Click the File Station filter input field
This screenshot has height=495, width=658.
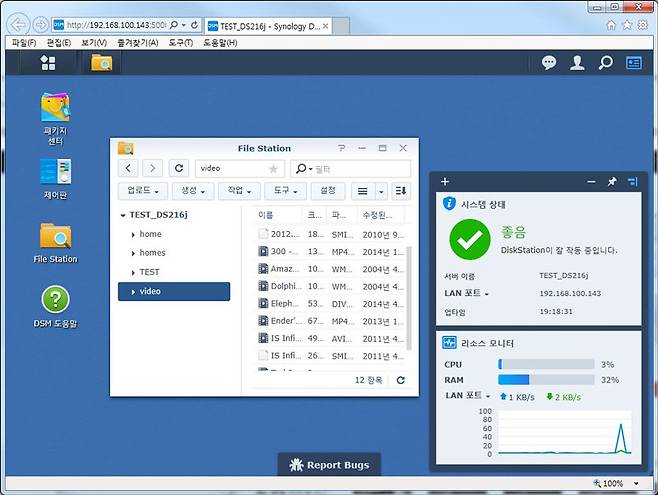[x=350, y=169]
